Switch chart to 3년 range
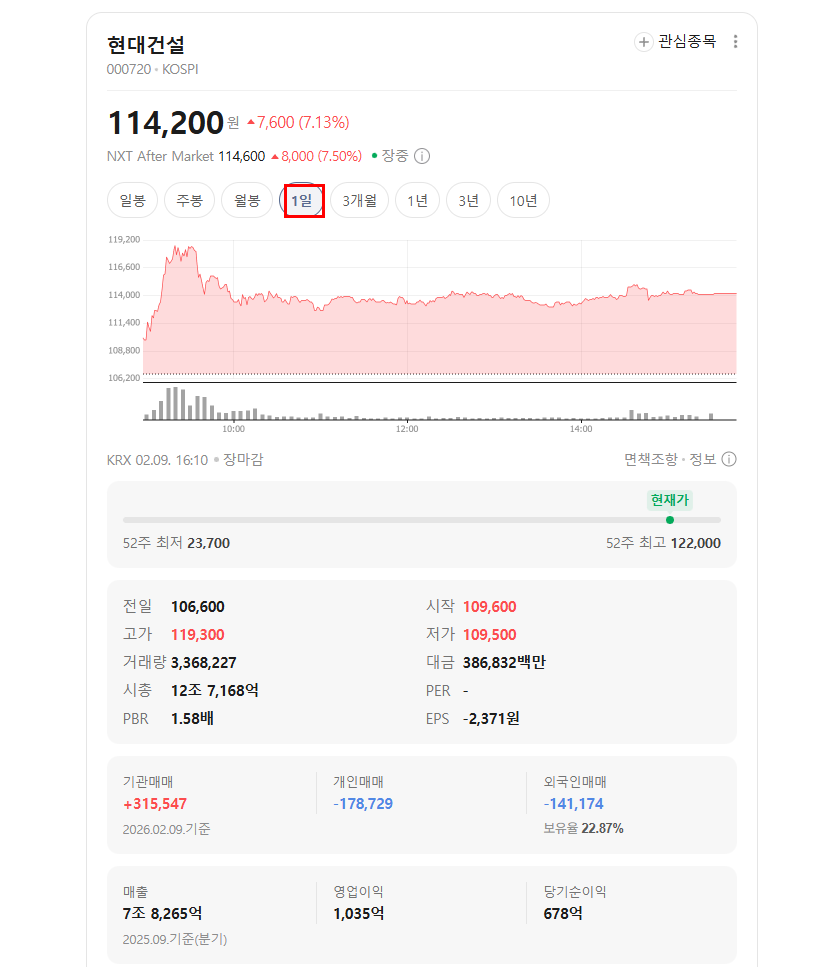The width and height of the screenshot is (815, 967). [x=469, y=200]
